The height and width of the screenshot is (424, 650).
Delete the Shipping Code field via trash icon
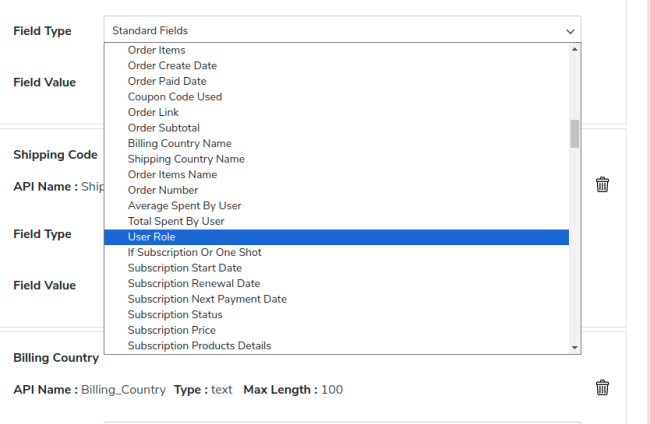click(x=602, y=185)
